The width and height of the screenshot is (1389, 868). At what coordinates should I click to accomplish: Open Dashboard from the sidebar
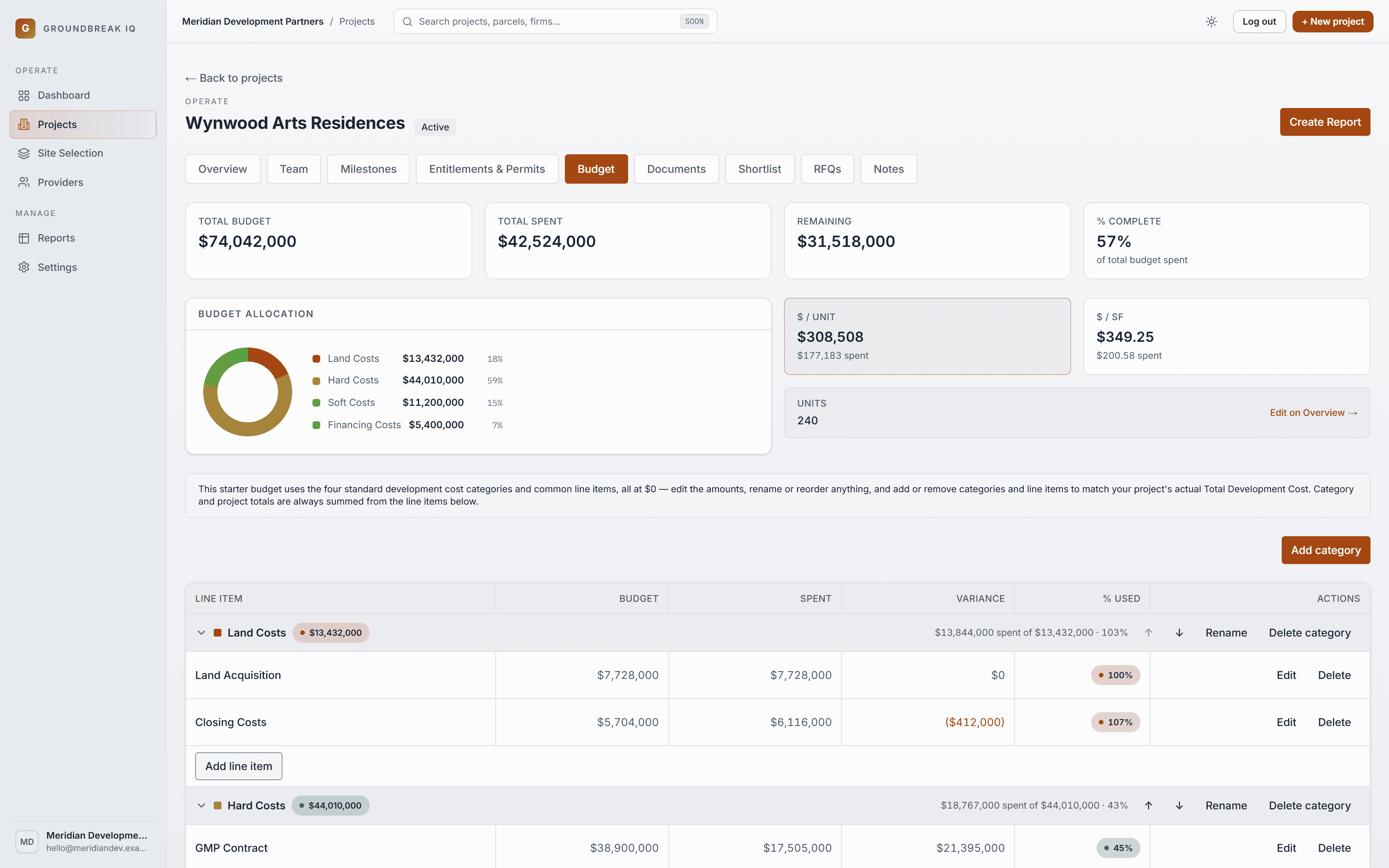click(83, 95)
